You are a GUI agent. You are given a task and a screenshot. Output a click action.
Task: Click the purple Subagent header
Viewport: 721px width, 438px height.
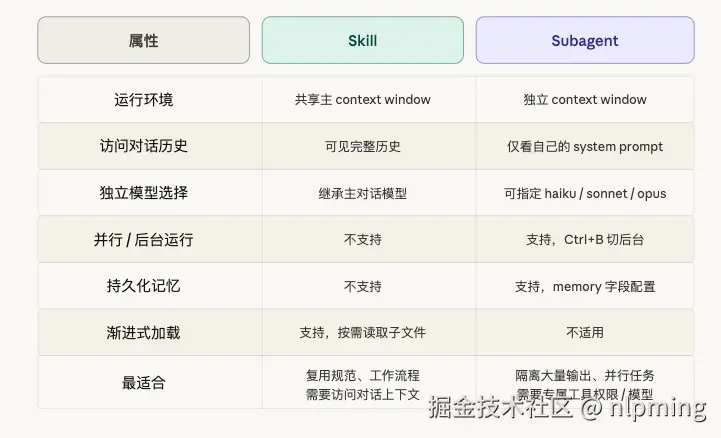point(585,41)
